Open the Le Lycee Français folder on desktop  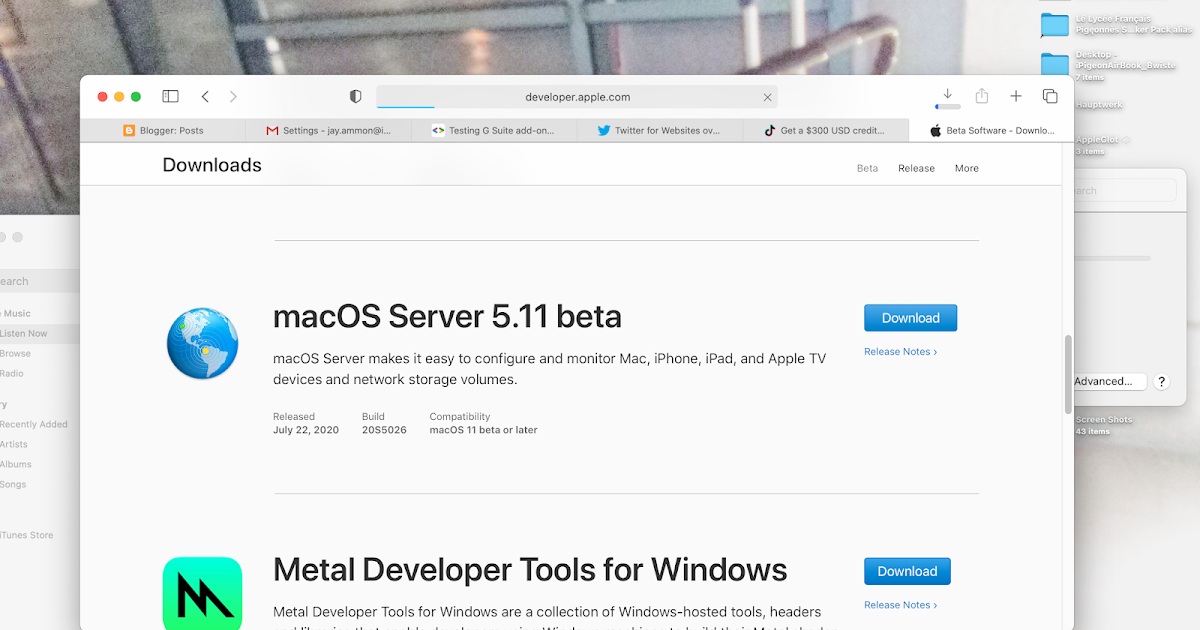[1055, 24]
